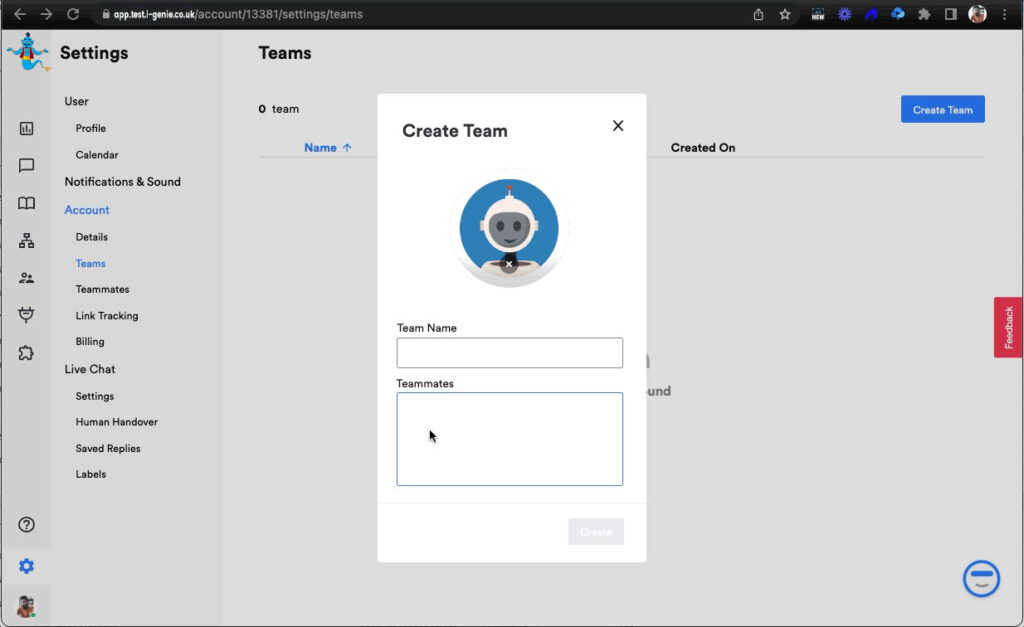Click the settings gear icon in sidebar
The image size is (1024, 627).
pos(26,566)
